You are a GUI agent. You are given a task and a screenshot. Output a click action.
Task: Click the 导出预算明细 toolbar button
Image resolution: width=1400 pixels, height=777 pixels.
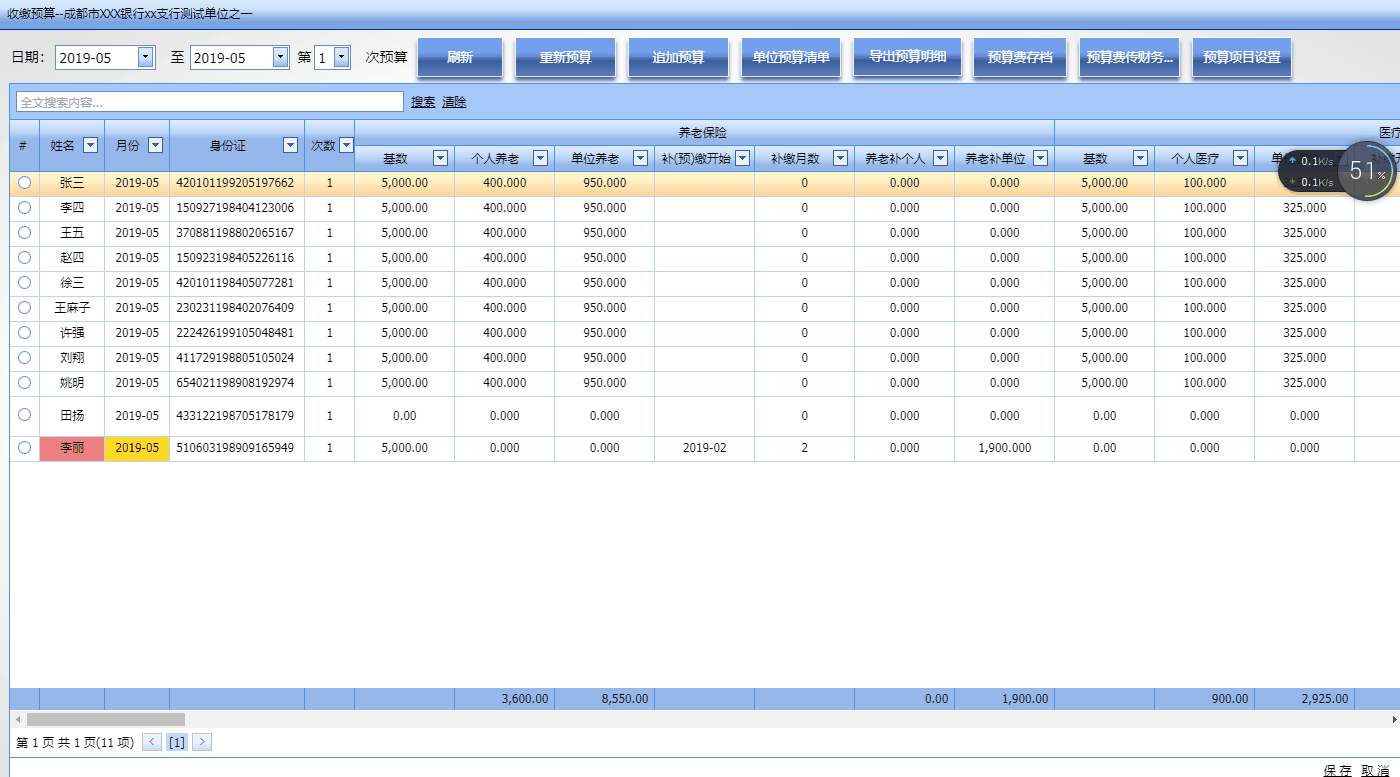tap(907, 58)
